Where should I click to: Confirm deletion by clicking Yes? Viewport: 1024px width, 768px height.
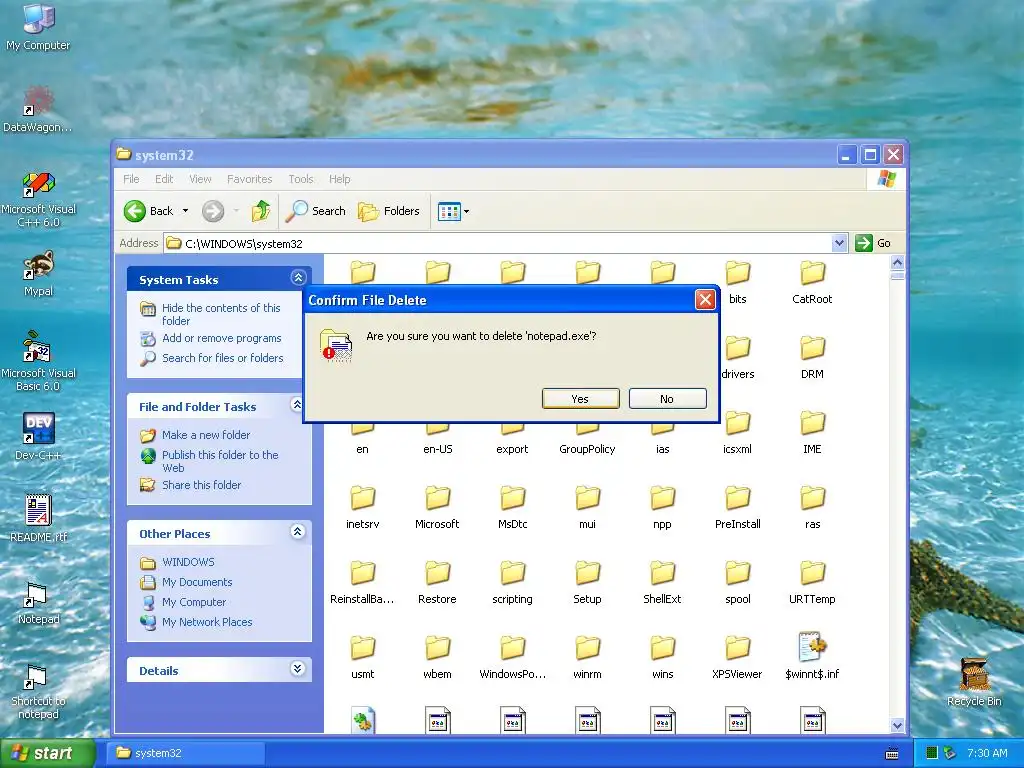[x=581, y=398]
